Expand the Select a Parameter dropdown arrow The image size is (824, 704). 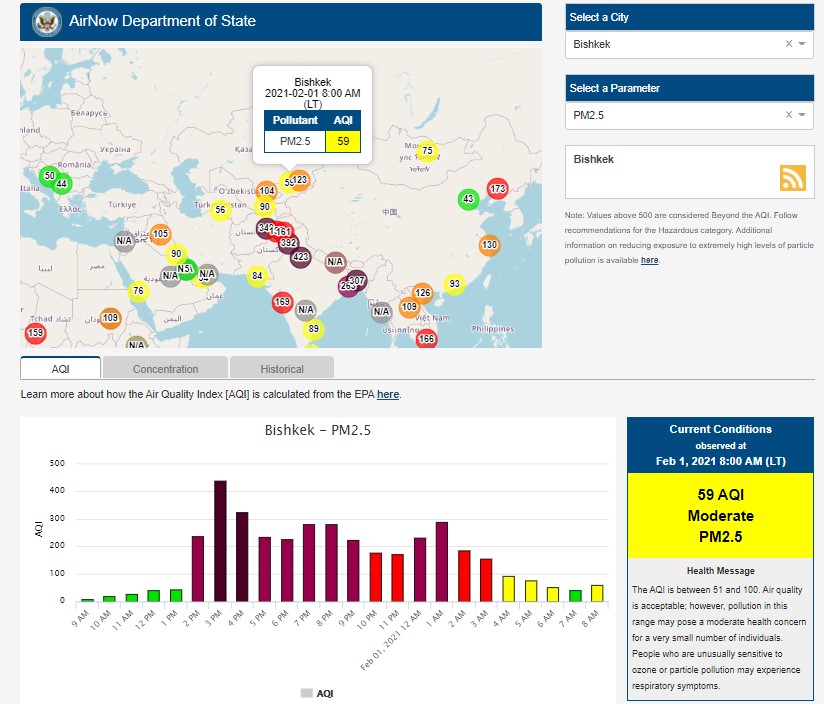click(x=802, y=115)
